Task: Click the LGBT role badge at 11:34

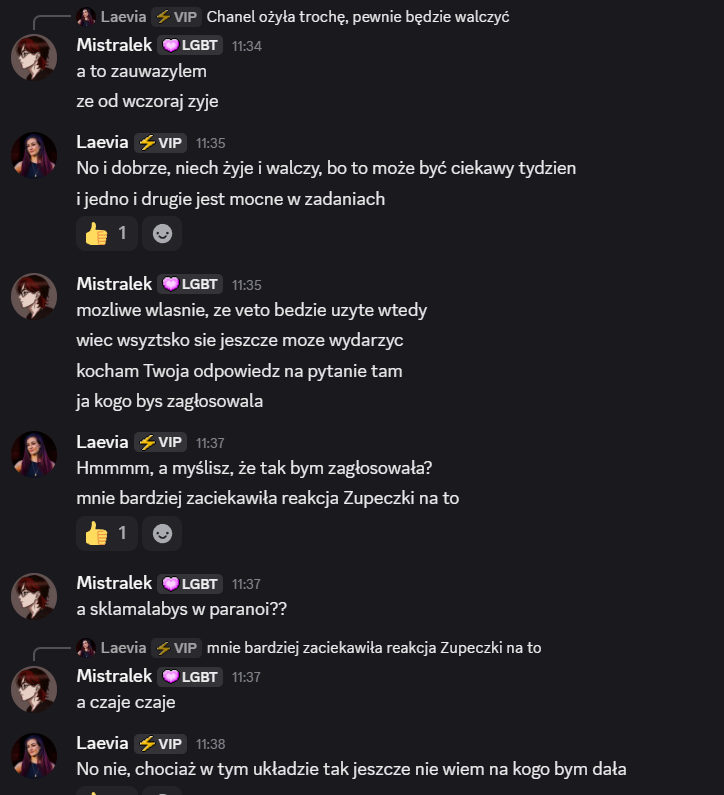Action: pos(190,45)
